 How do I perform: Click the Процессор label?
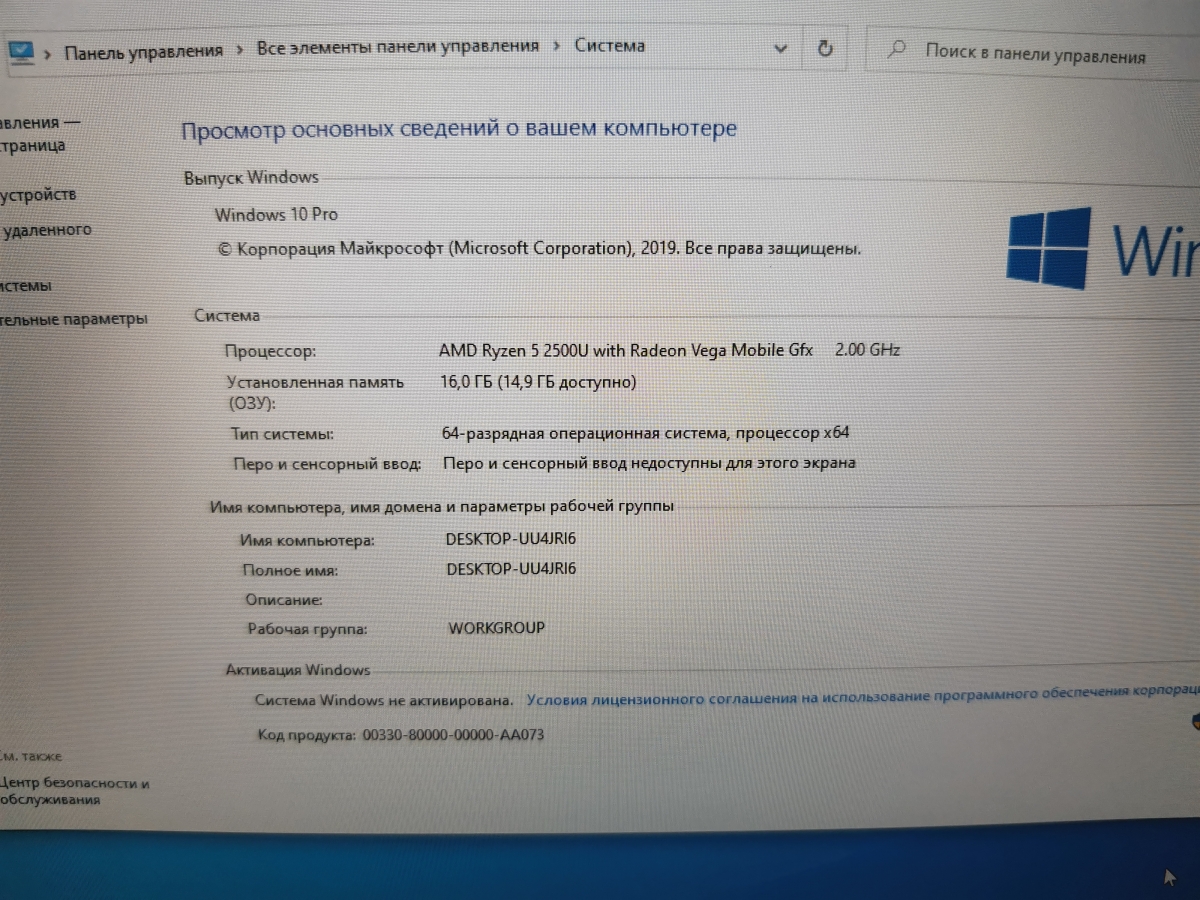pos(270,351)
